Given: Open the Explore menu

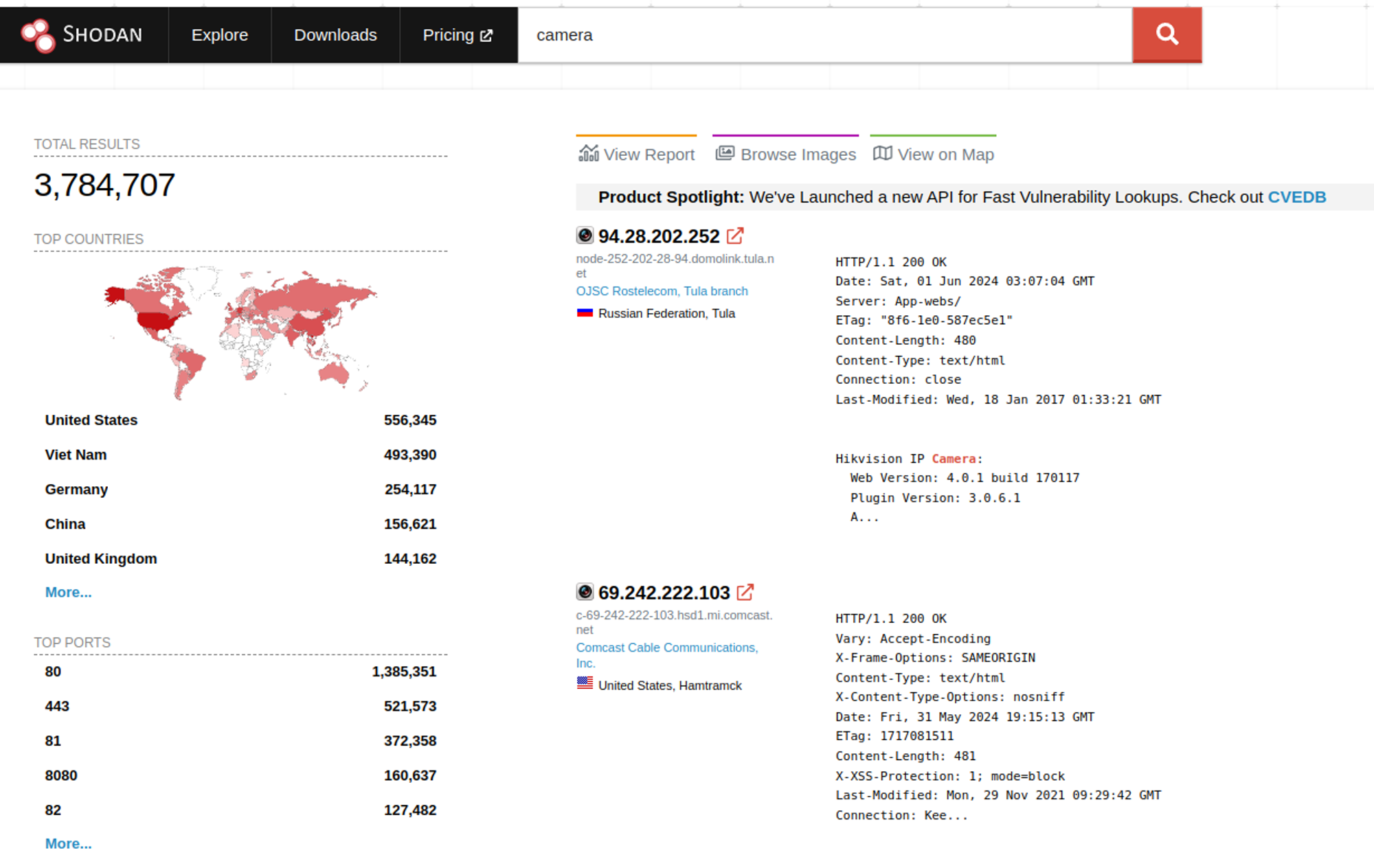Looking at the screenshot, I should pyautogui.click(x=220, y=35).
